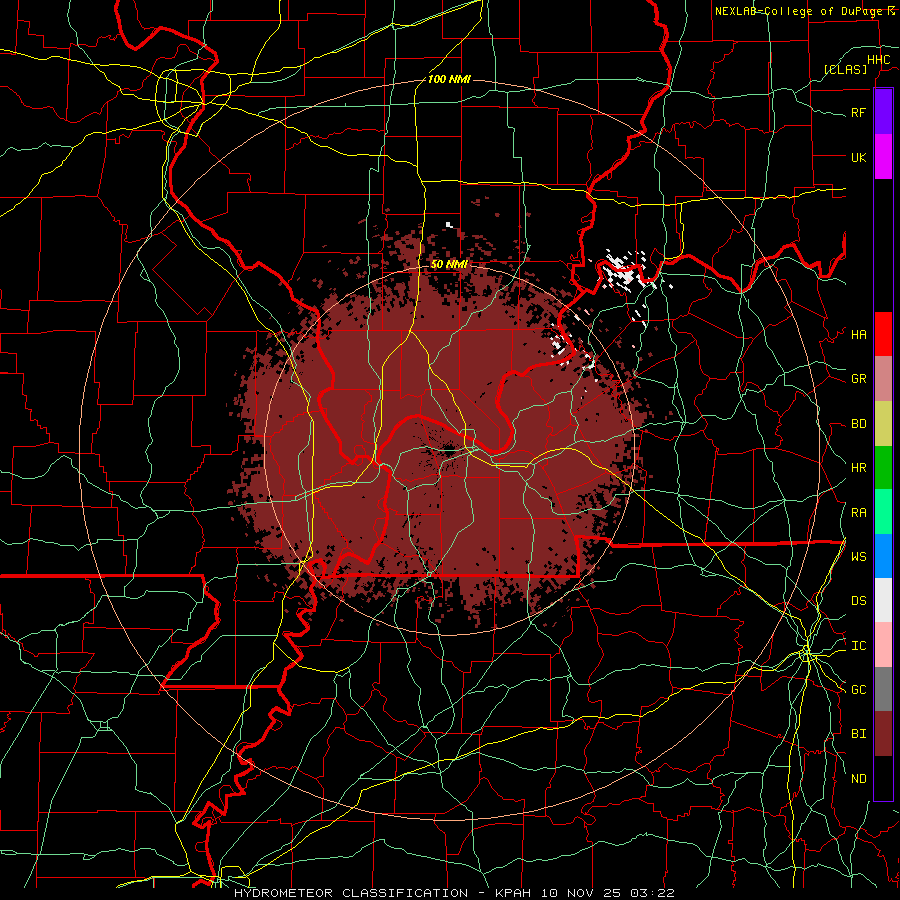Click the UK magenta legend swatch
Viewport: 900px width, 900px height.
(x=883, y=157)
